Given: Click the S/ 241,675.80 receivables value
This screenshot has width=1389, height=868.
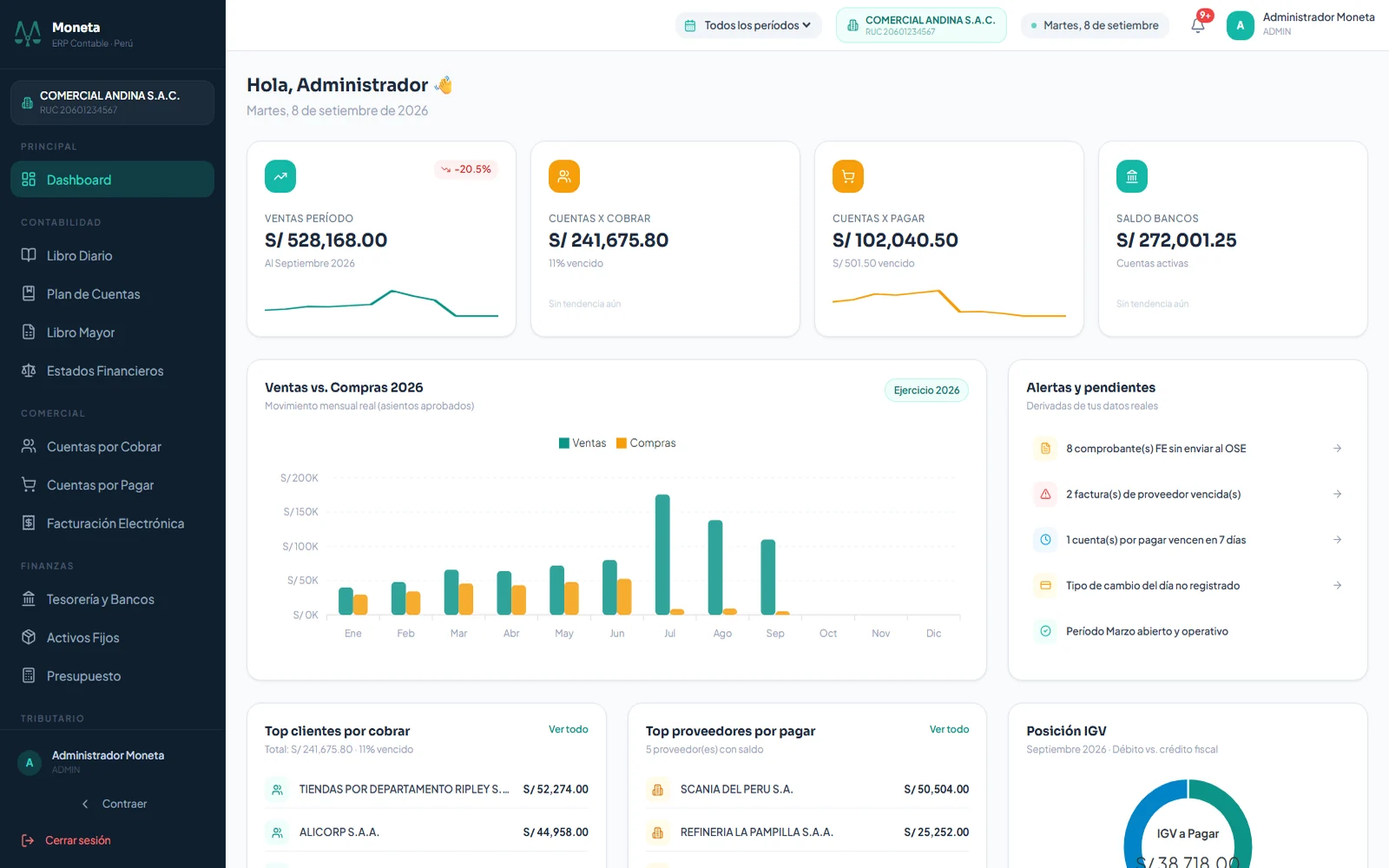Looking at the screenshot, I should 609,240.
